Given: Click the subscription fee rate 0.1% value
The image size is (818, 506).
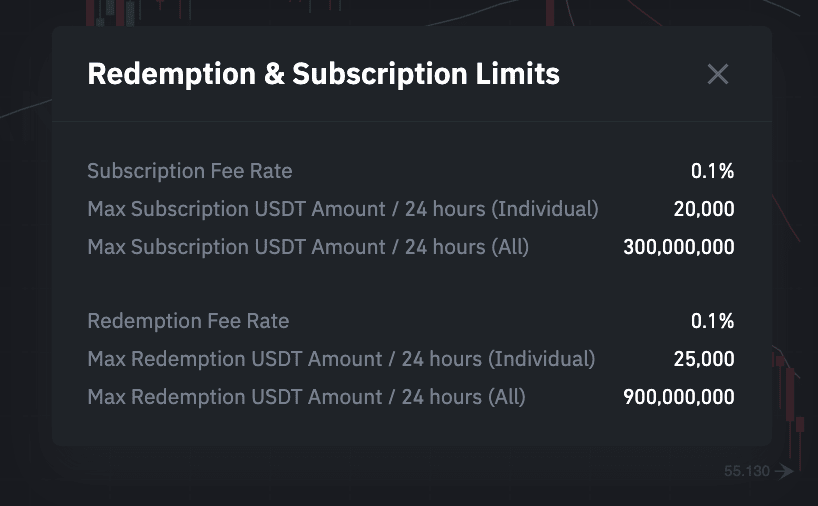Looking at the screenshot, I should tap(712, 171).
